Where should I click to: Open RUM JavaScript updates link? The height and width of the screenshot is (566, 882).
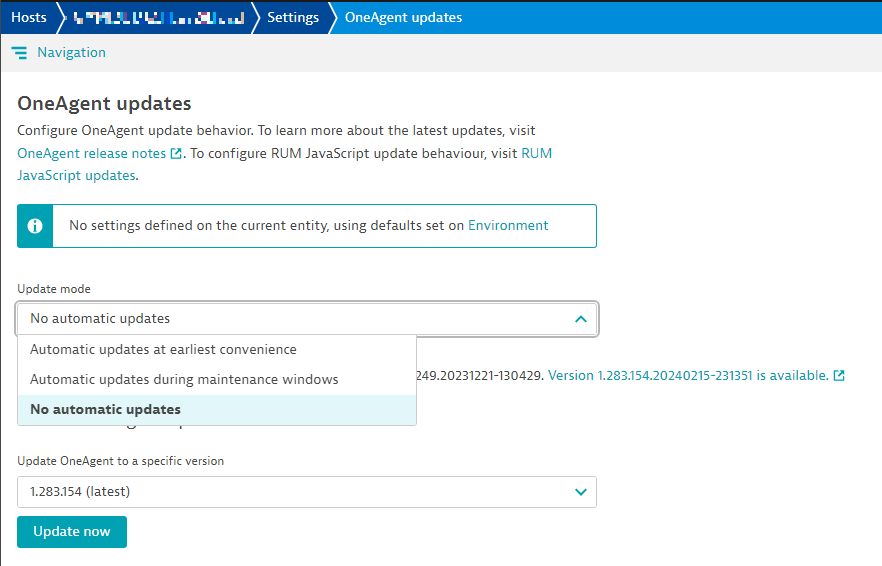tap(284, 164)
